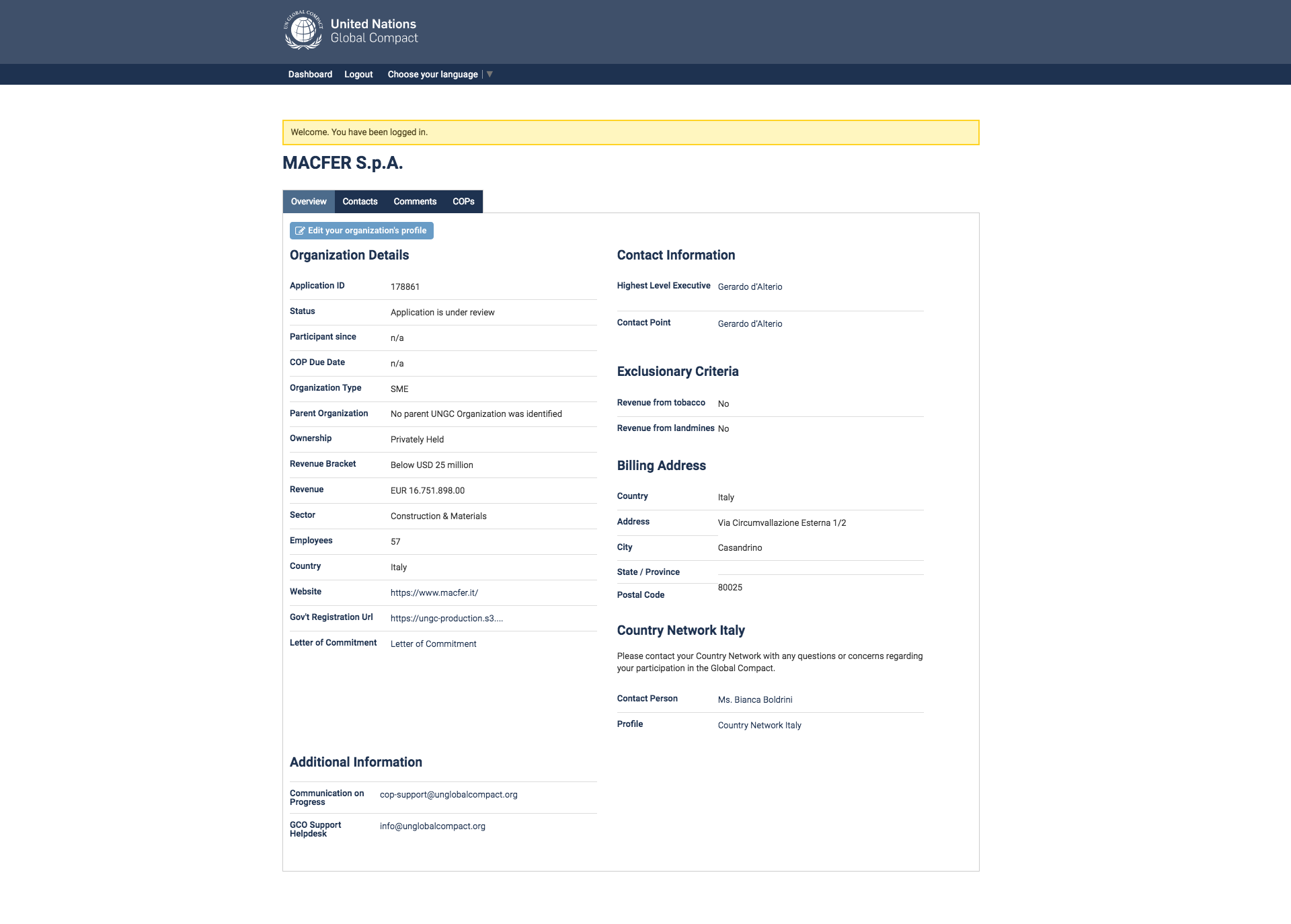Viewport: 1291px width, 924px height.
Task: Click the status 'Application is under review'
Action: pos(442,313)
